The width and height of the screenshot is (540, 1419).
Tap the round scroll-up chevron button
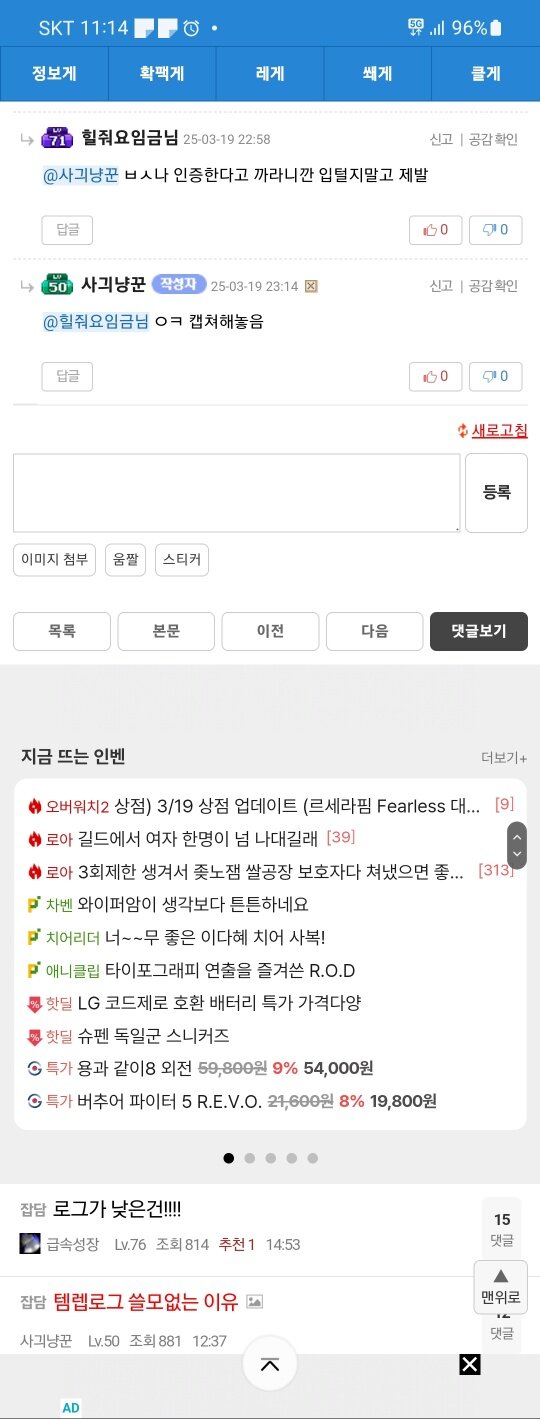270,1364
